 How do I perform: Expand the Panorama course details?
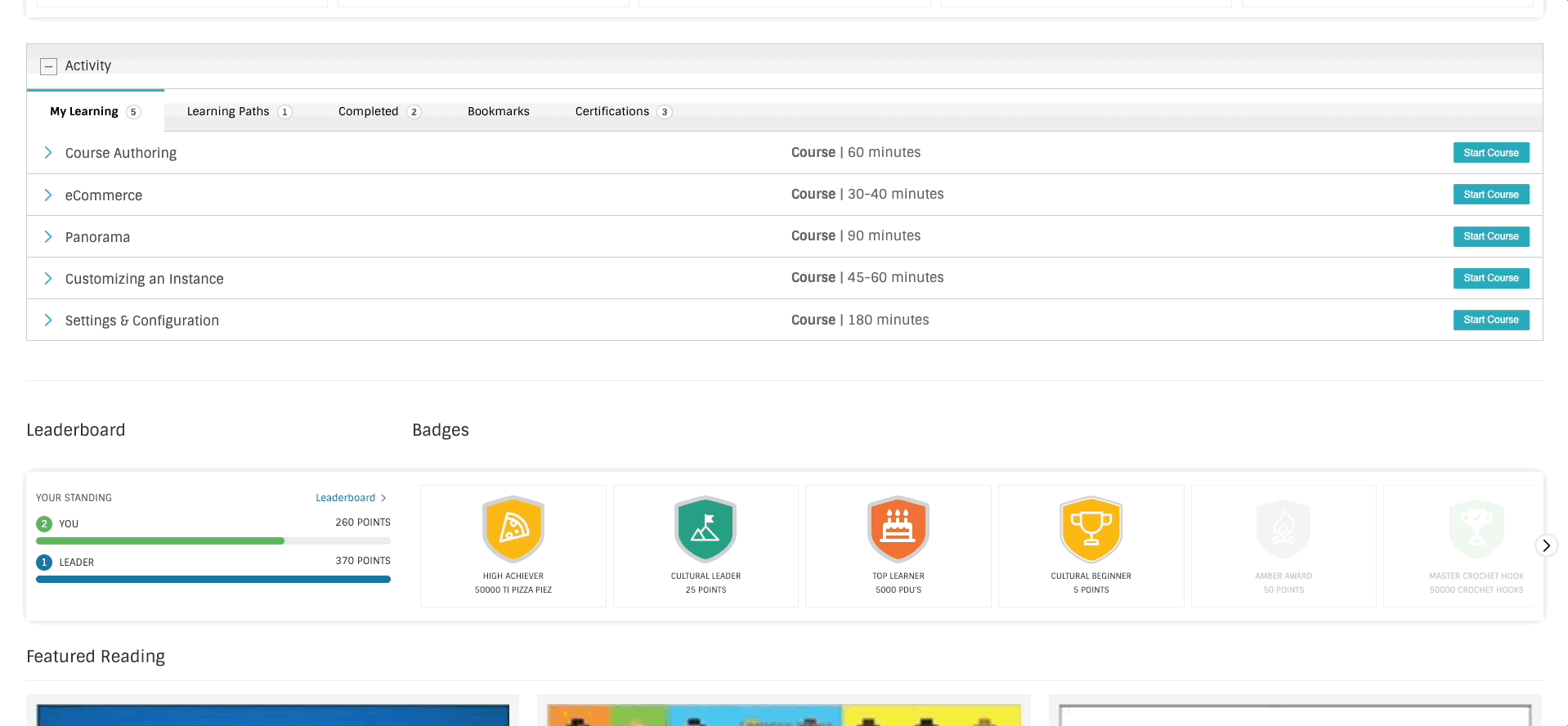(48, 236)
